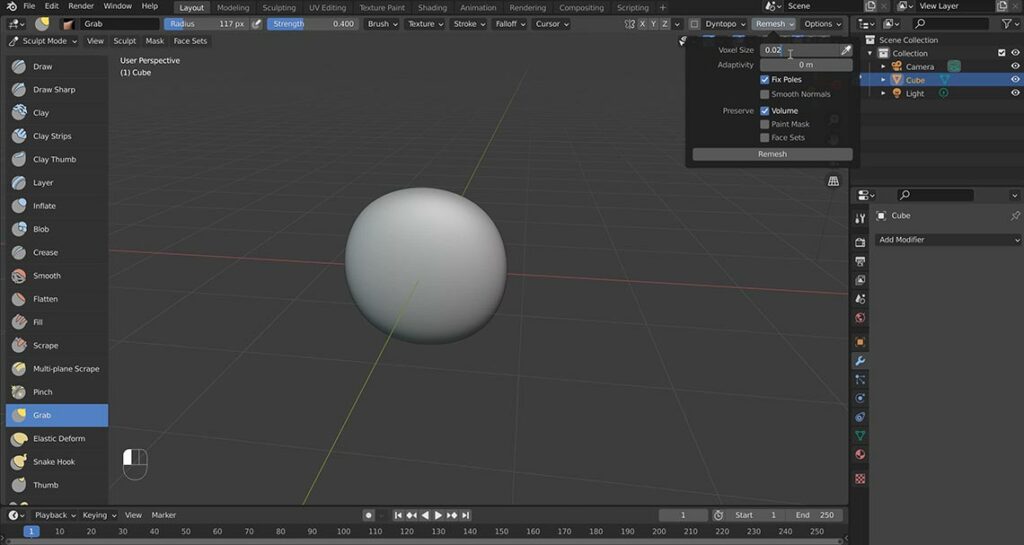Open the Cursor dropdown
Image resolution: width=1024 pixels, height=545 pixels.
[552, 24]
